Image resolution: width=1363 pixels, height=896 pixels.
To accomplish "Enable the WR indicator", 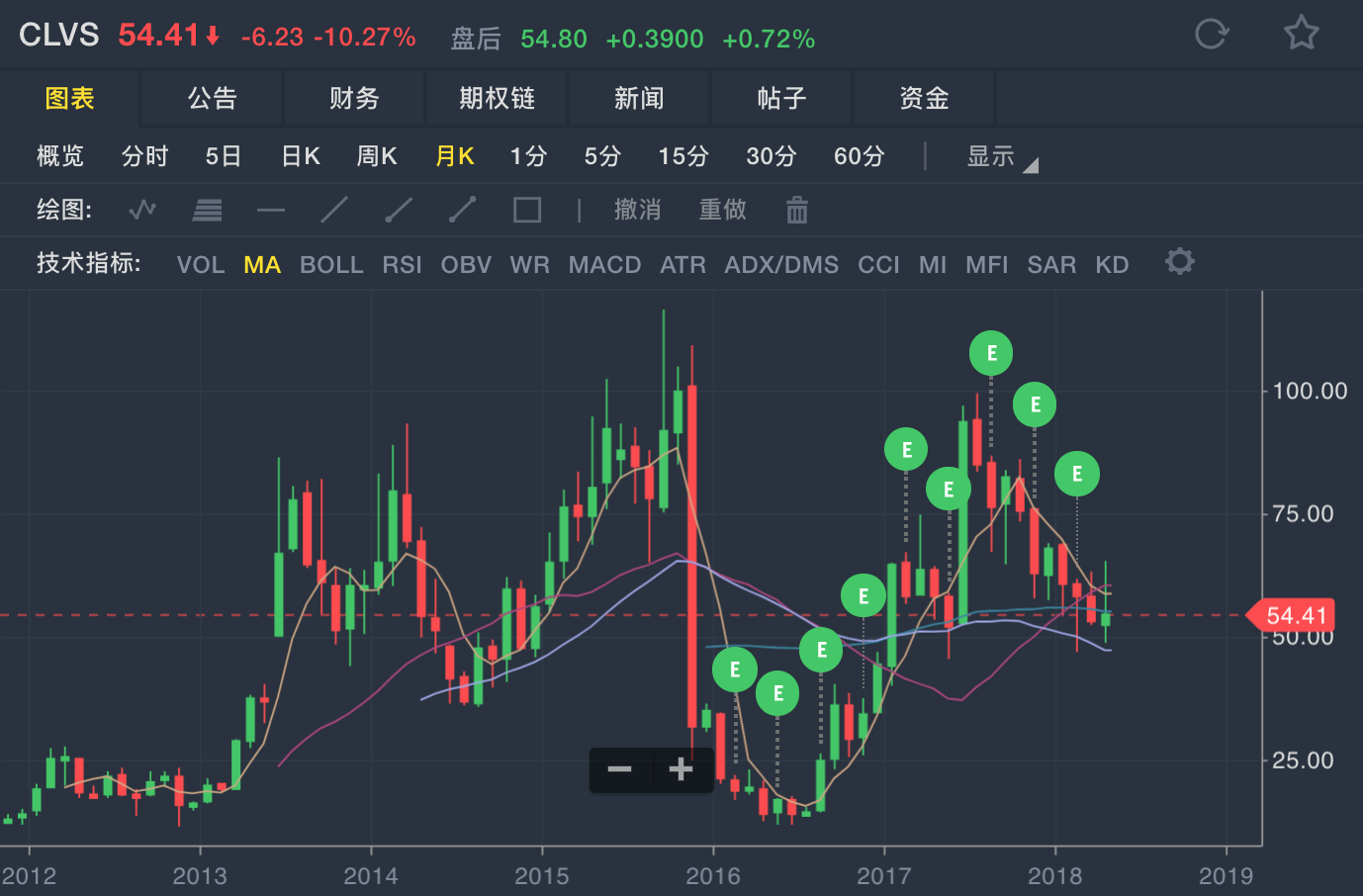I will (x=529, y=265).
